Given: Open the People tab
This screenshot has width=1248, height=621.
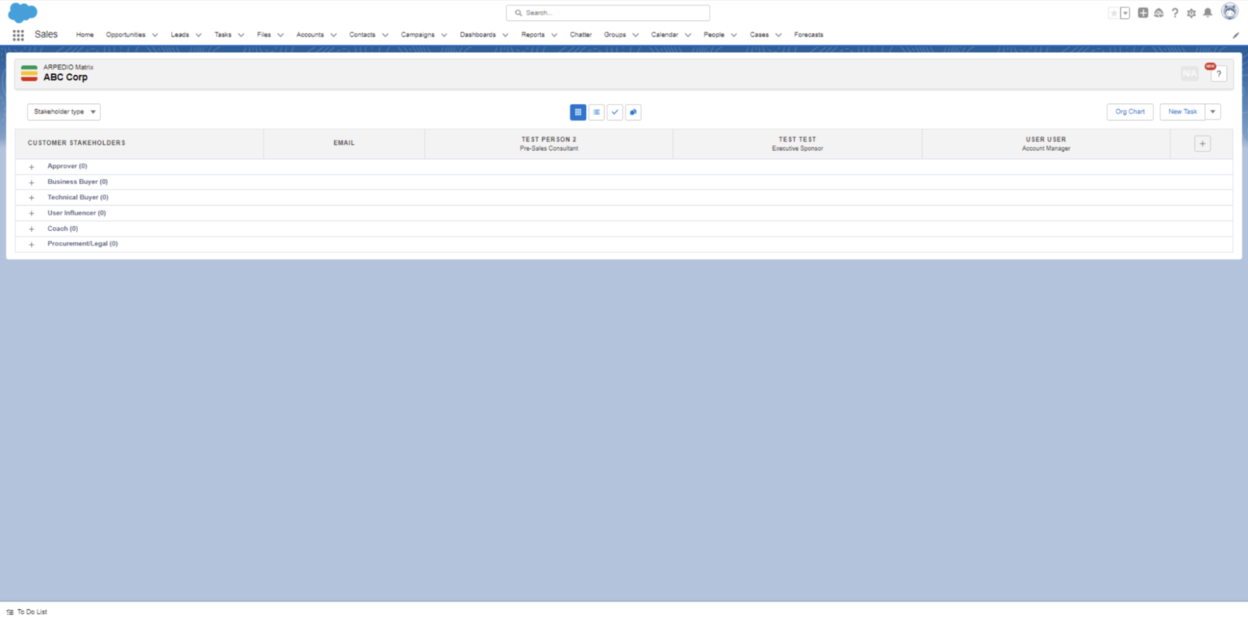Looking at the screenshot, I should click(x=714, y=35).
